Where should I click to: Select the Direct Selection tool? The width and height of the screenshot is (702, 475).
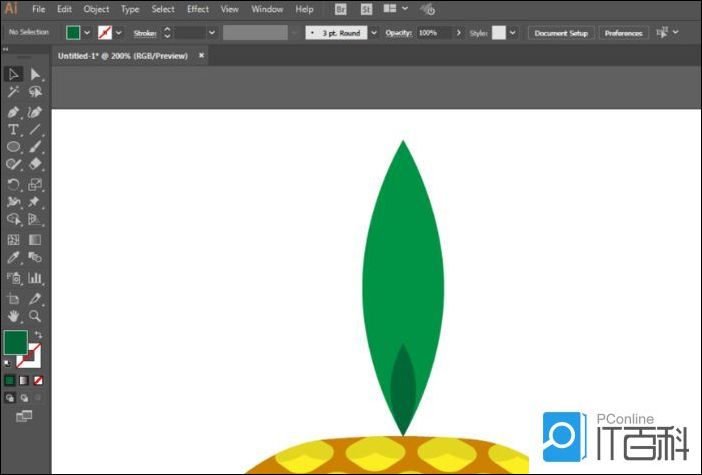click(x=35, y=74)
